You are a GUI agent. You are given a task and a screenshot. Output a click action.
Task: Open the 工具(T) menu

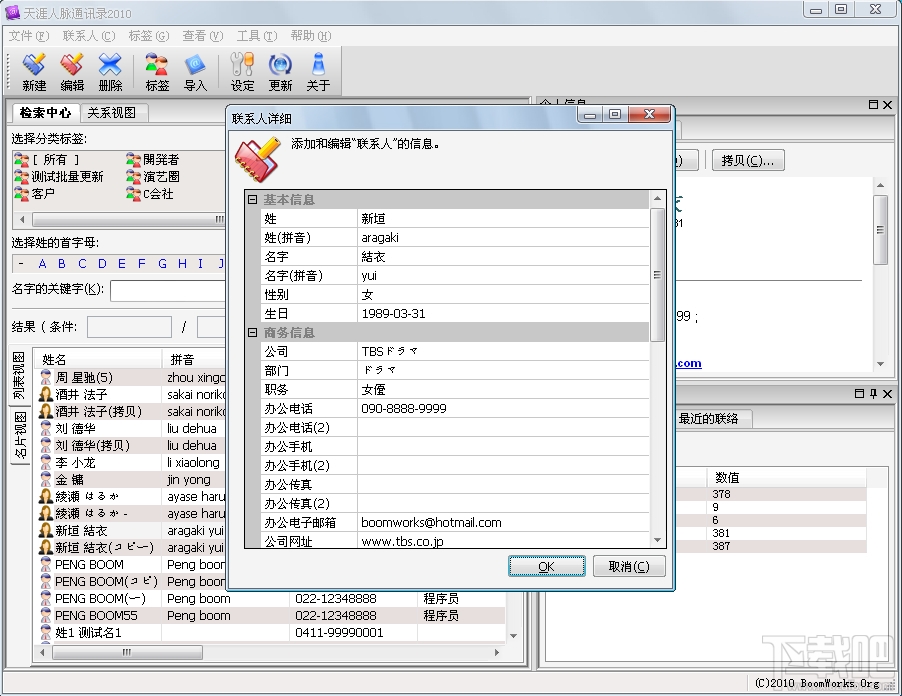[x=257, y=36]
